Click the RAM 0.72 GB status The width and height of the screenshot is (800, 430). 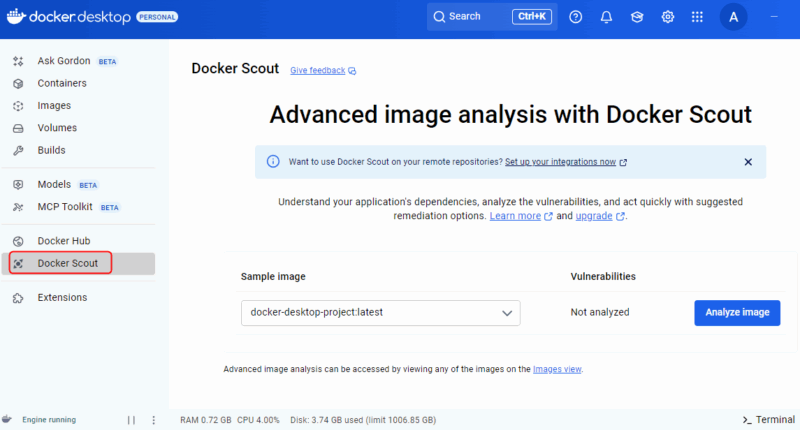point(206,420)
